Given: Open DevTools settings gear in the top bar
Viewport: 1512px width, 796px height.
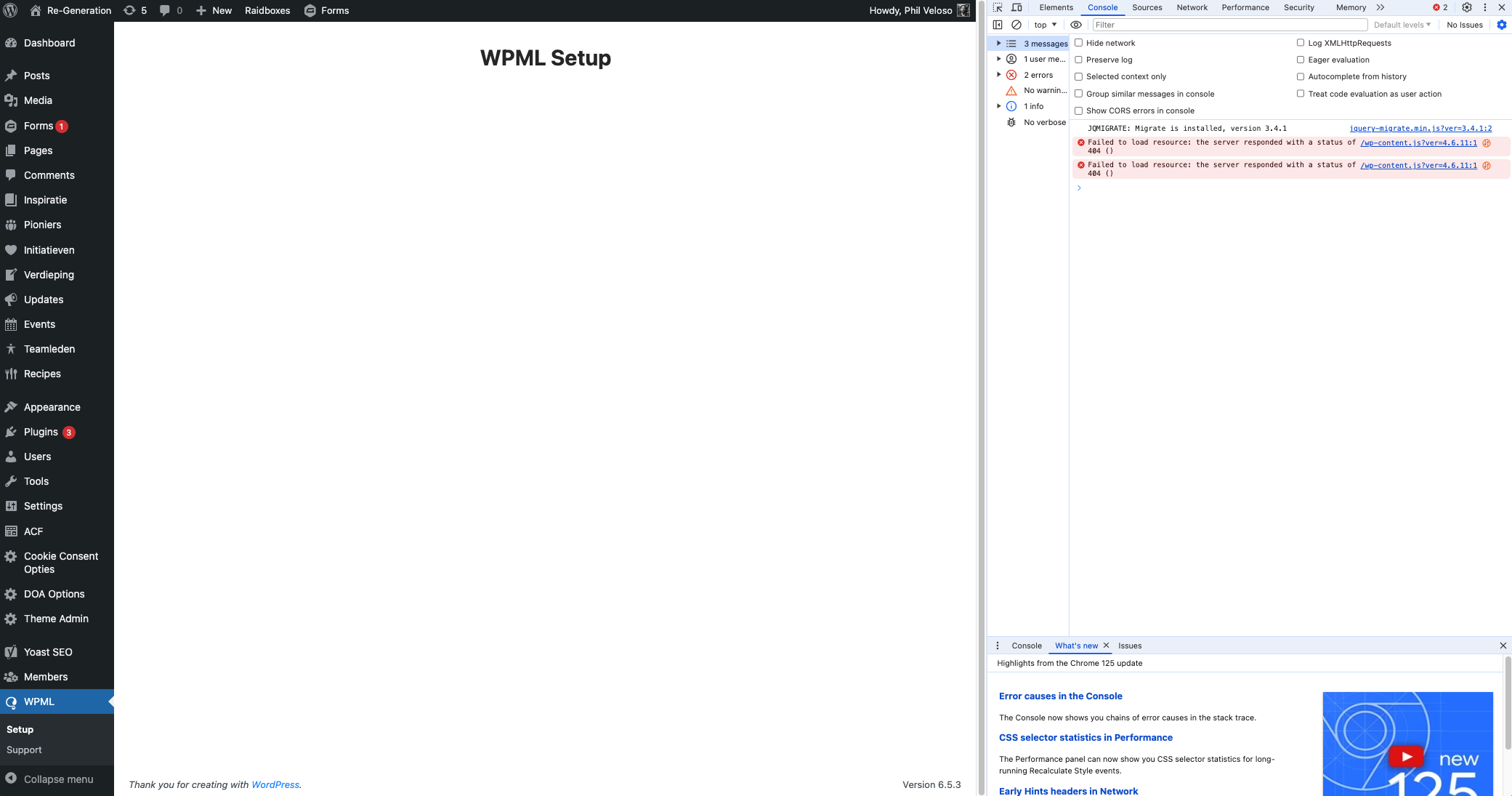Looking at the screenshot, I should pyautogui.click(x=1467, y=7).
